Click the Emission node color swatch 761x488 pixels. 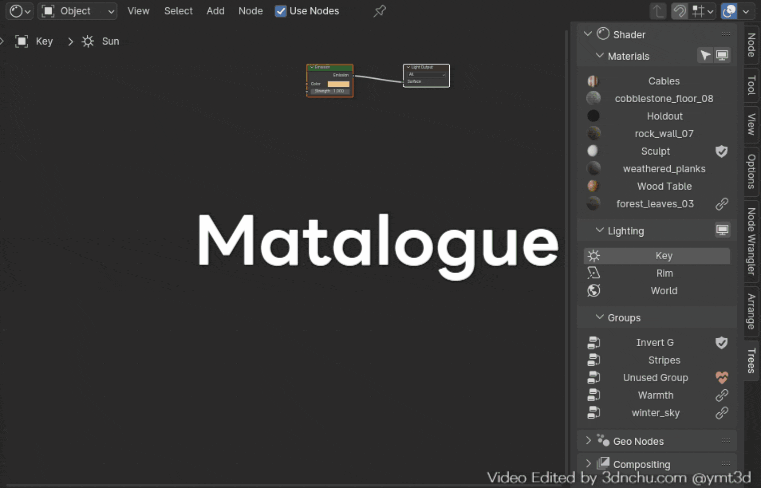pos(338,84)
